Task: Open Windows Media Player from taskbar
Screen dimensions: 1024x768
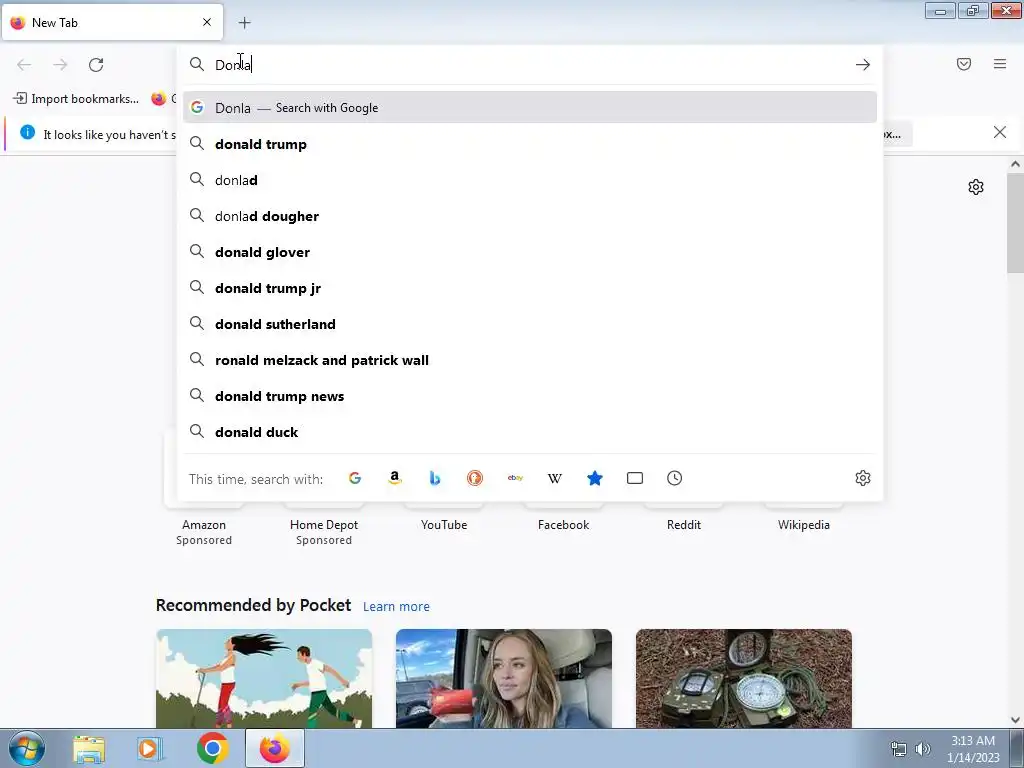Action: click(x=150, y=748)
